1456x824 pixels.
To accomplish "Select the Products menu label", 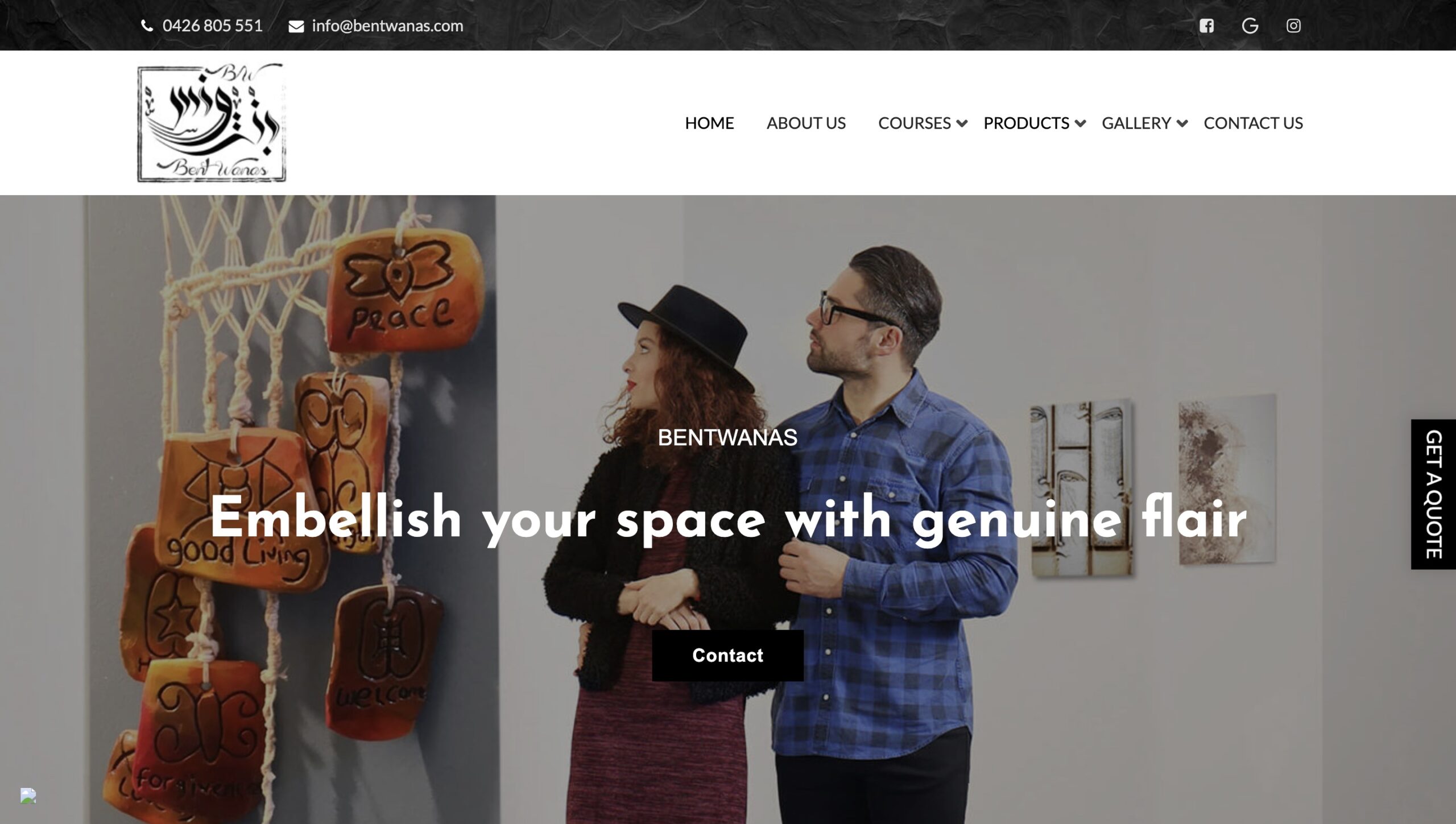I will coord(1026,123).
